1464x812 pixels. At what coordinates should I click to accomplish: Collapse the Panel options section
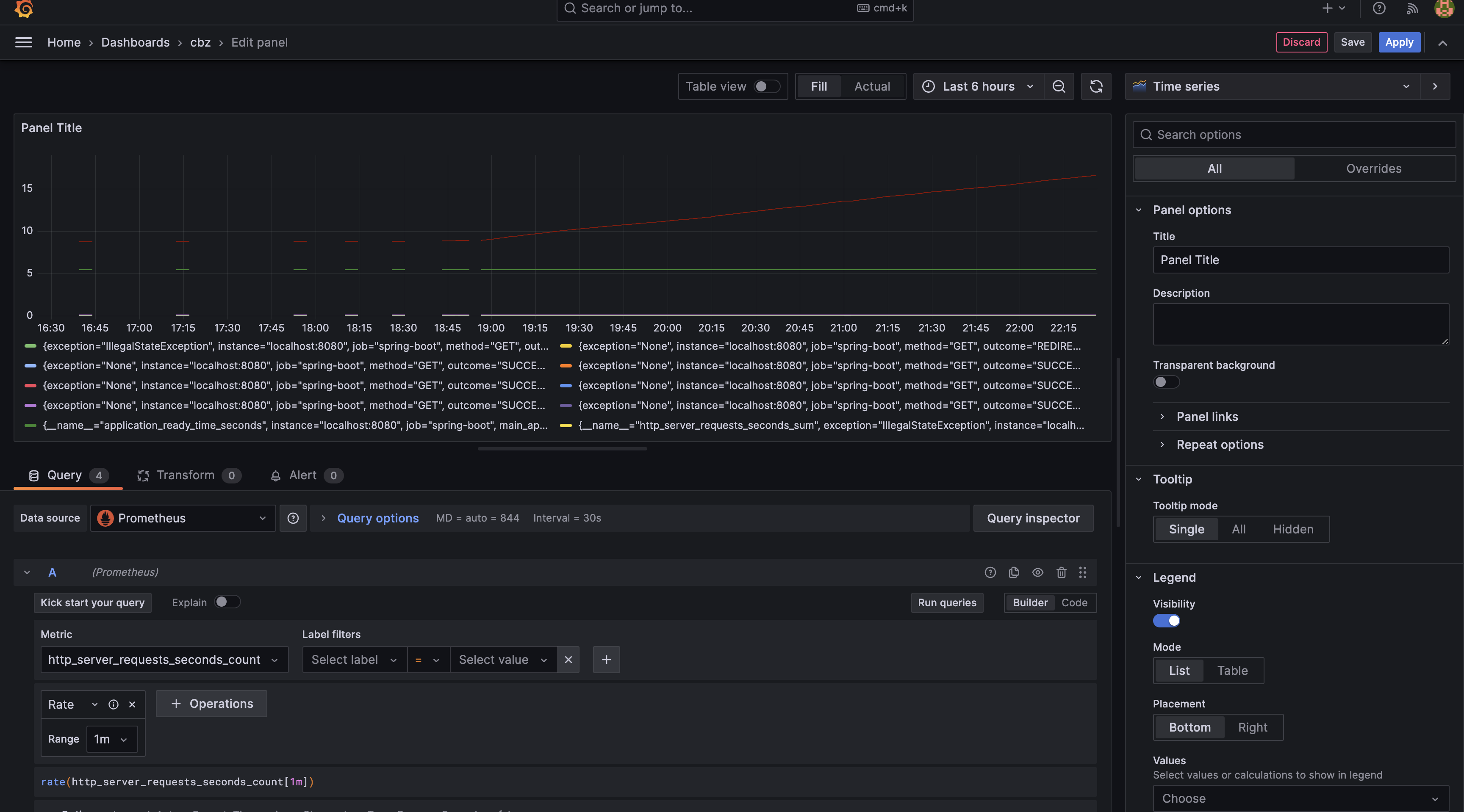click(x=1192, y=210)
